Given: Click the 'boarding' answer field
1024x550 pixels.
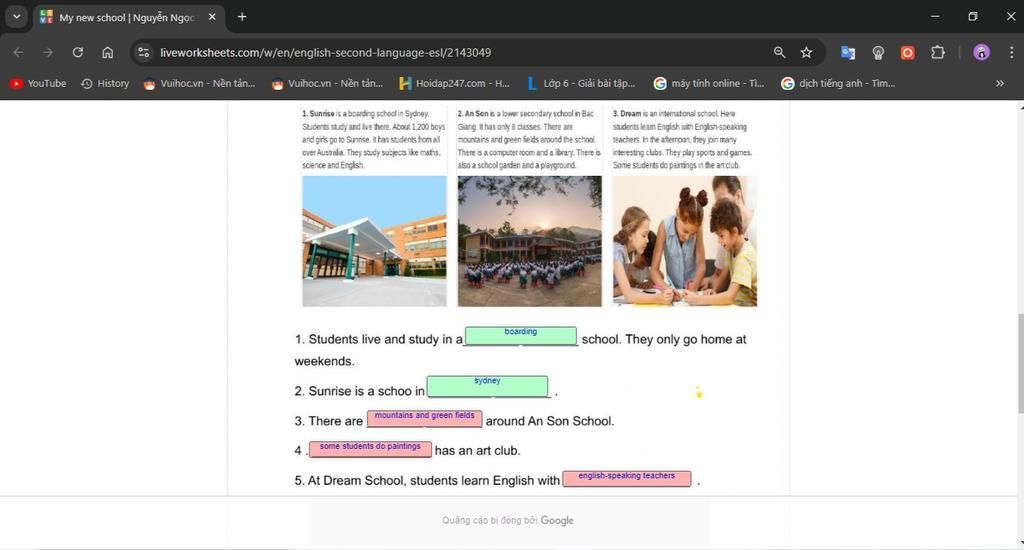Looking at the screenshot, I should (x=521, y=336).
